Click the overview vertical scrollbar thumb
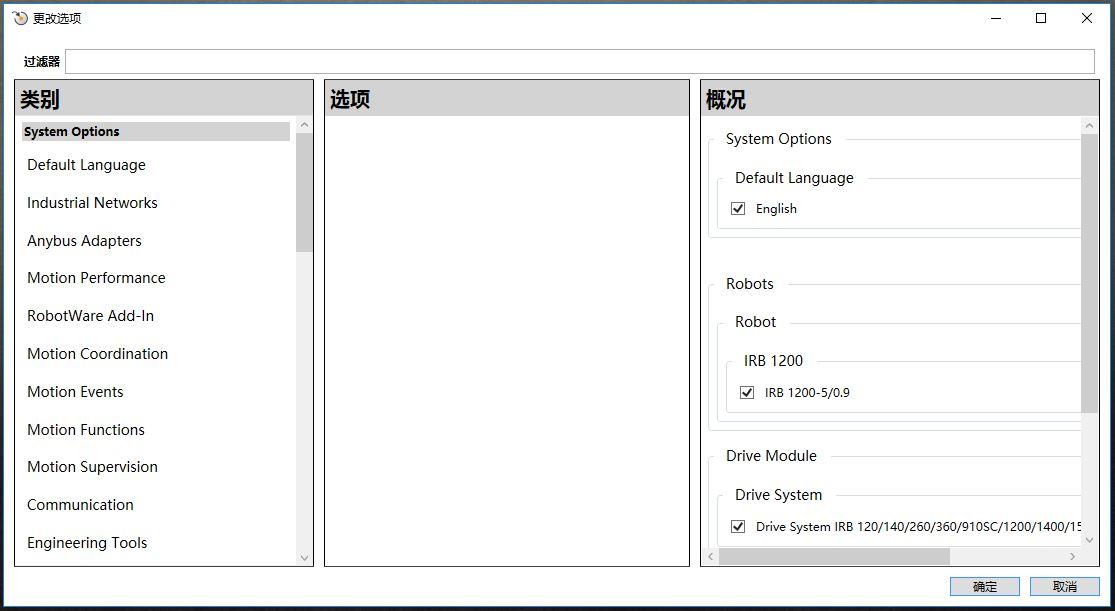The height and width of the screenshot is (611, 1115). pyautogui.click(x=1089, y=273)
